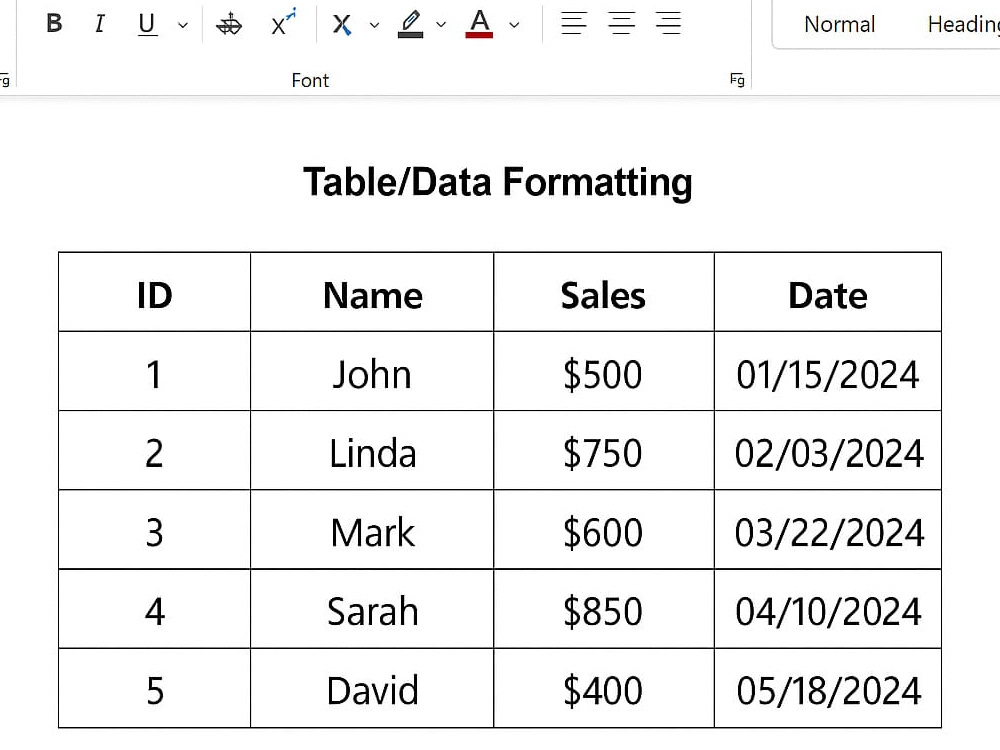Click the cell containing $750
The image size is (1000, 750).
coord(603,450)
